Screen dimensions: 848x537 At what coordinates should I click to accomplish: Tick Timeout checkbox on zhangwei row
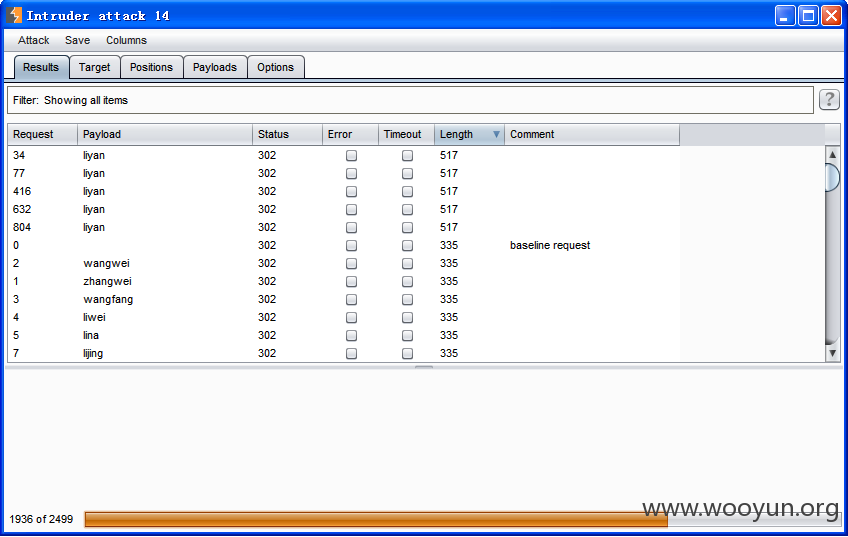(407, 281)
